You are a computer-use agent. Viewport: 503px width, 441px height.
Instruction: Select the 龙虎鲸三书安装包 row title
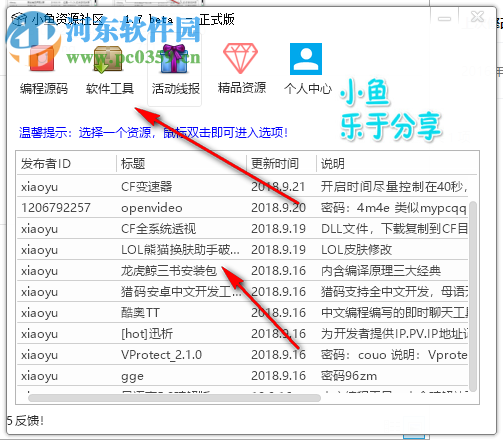click(x=169, y=271)
